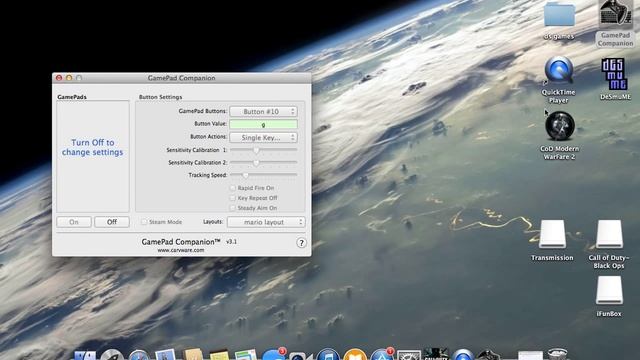
Task: Check the Steady Aim On option
Action: coord(233,208)
